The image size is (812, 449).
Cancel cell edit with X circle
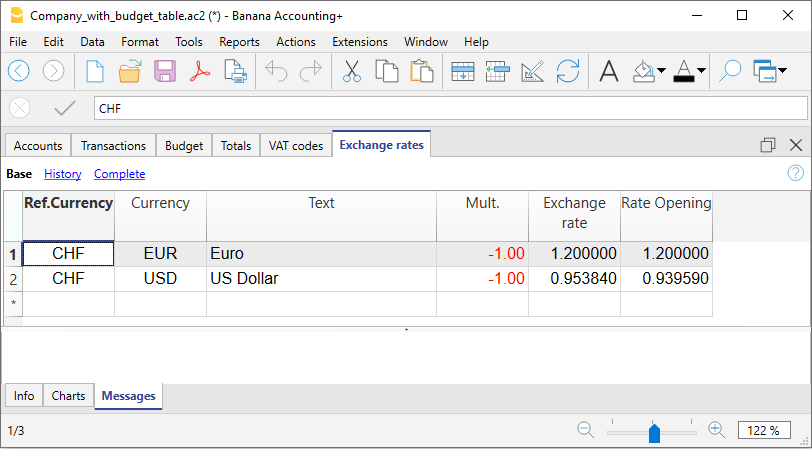click(x=20, y=108)
